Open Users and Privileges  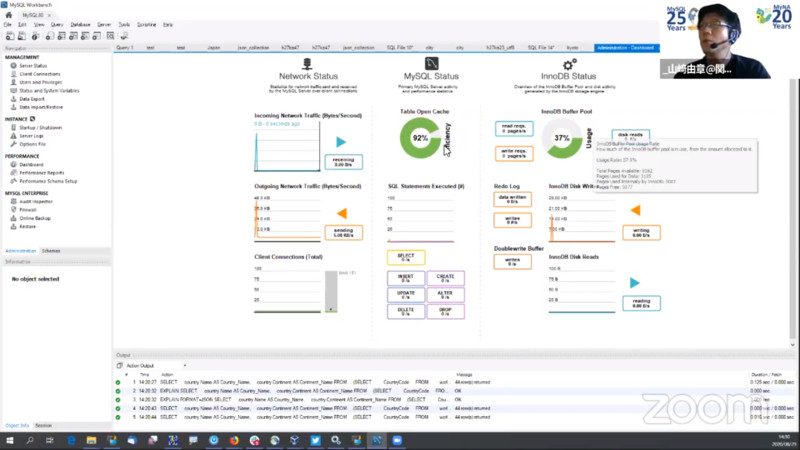point(40,82)
